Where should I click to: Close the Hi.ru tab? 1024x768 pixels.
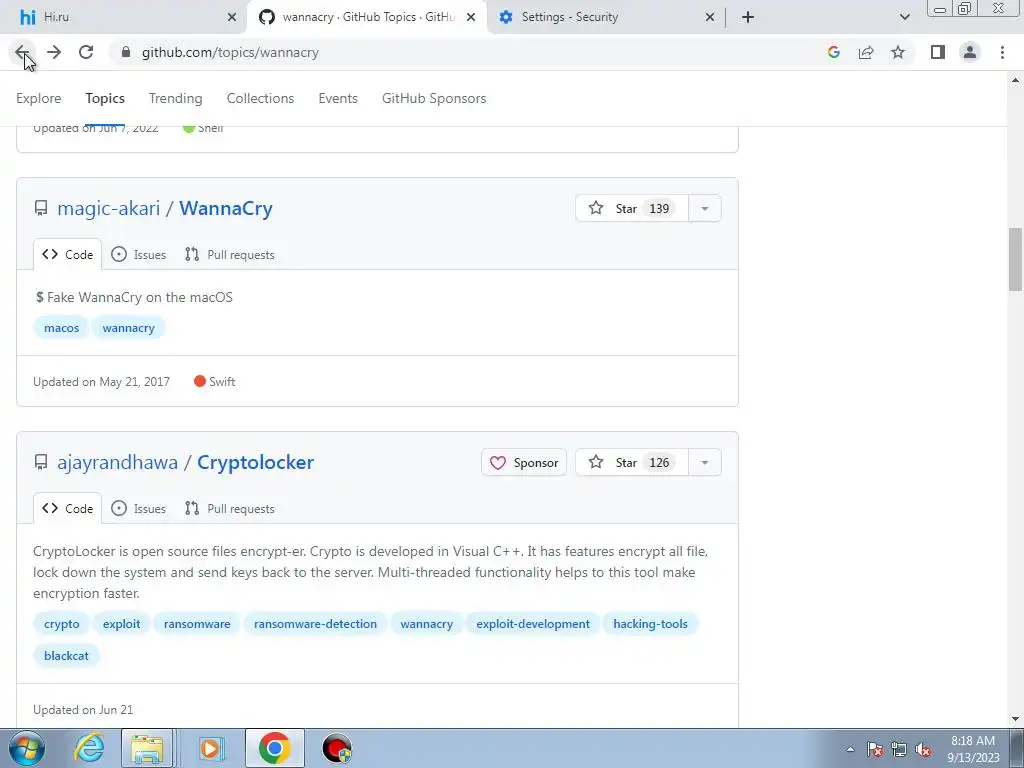pos(231,18)
